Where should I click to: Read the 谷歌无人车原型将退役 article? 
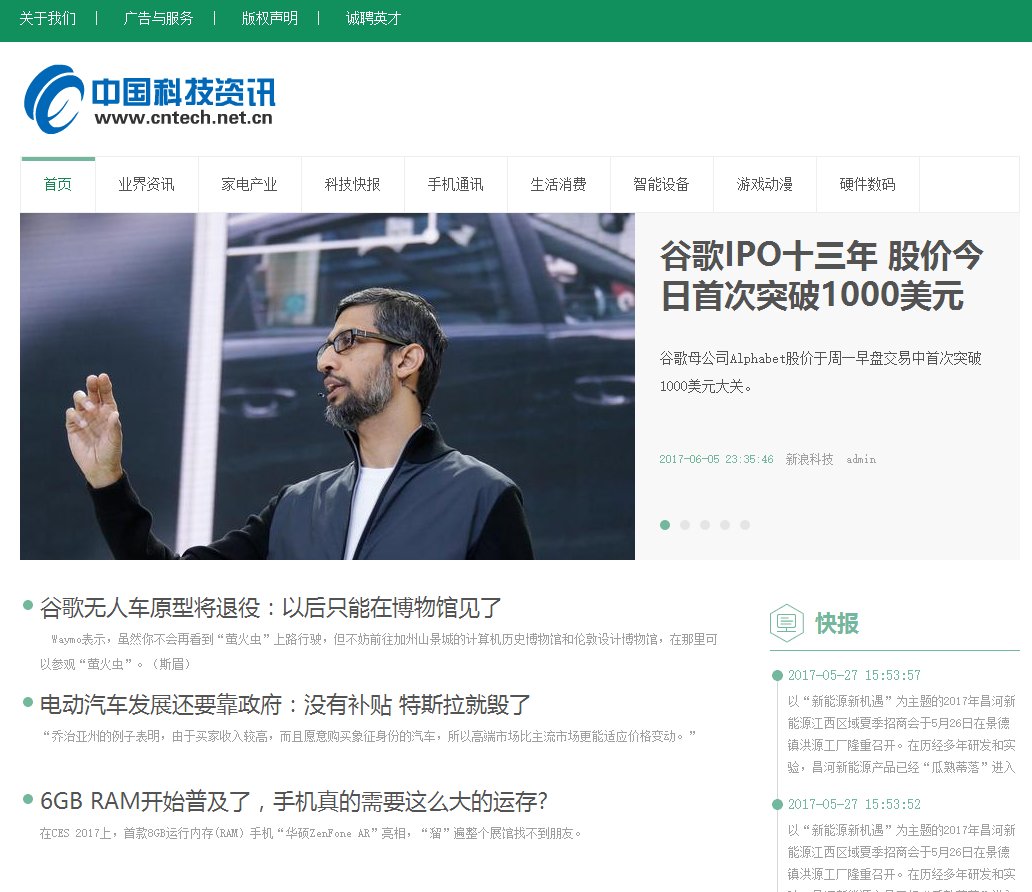pyautogui.click(x=270, y=608)
